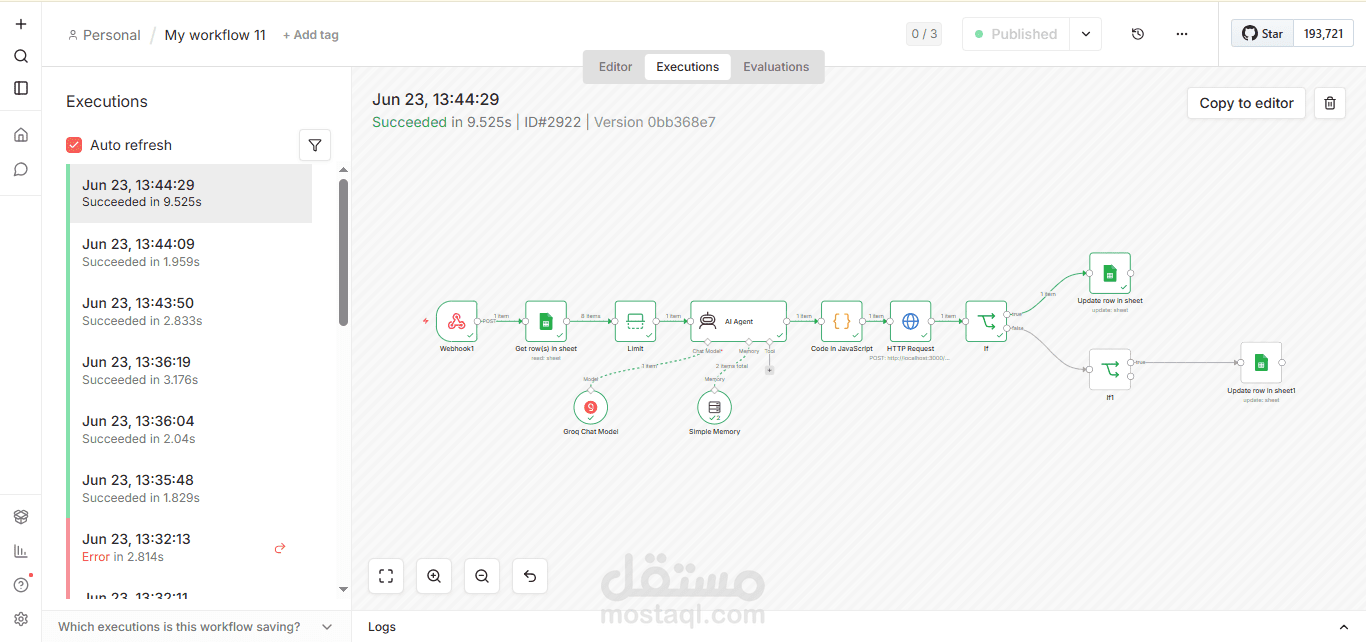The width and height of the screenshot is (1366, 642).
Task: Delete execution with trash icon
Action: (x=1330, y=103)
